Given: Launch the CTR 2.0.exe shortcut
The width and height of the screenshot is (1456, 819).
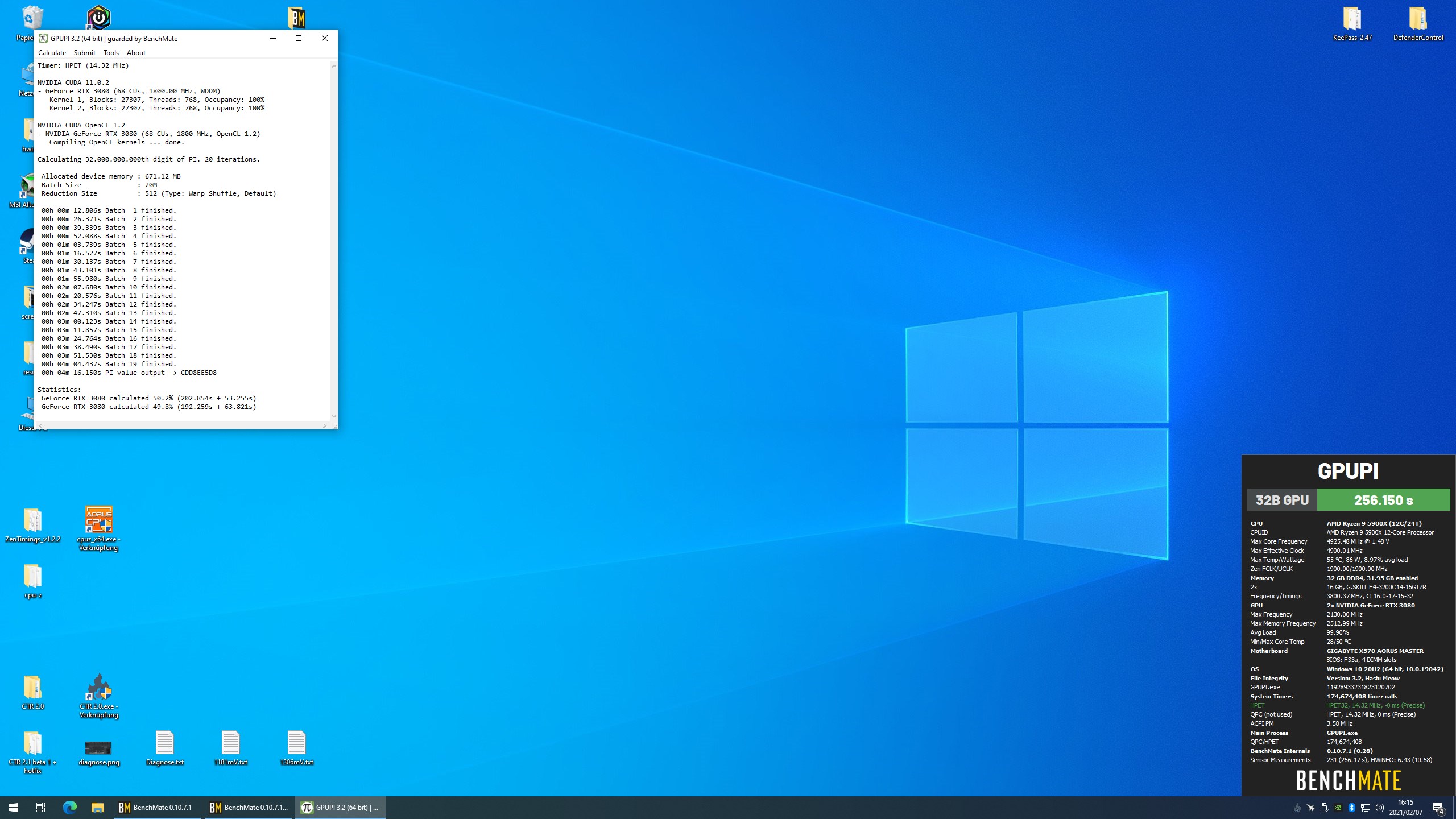Looking at the screenshot, I should pos(98,696).
